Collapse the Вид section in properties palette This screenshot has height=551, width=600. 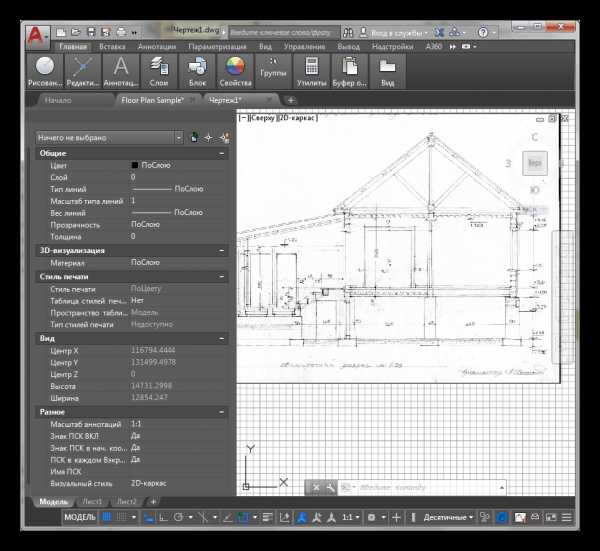[x=221, y=338]
